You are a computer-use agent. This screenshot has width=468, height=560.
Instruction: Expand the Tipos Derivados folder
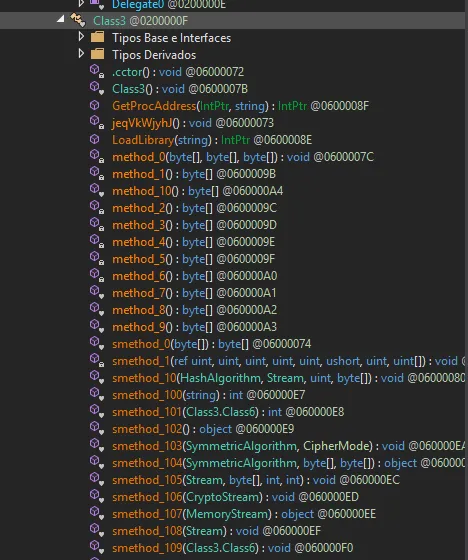point(81,54)
